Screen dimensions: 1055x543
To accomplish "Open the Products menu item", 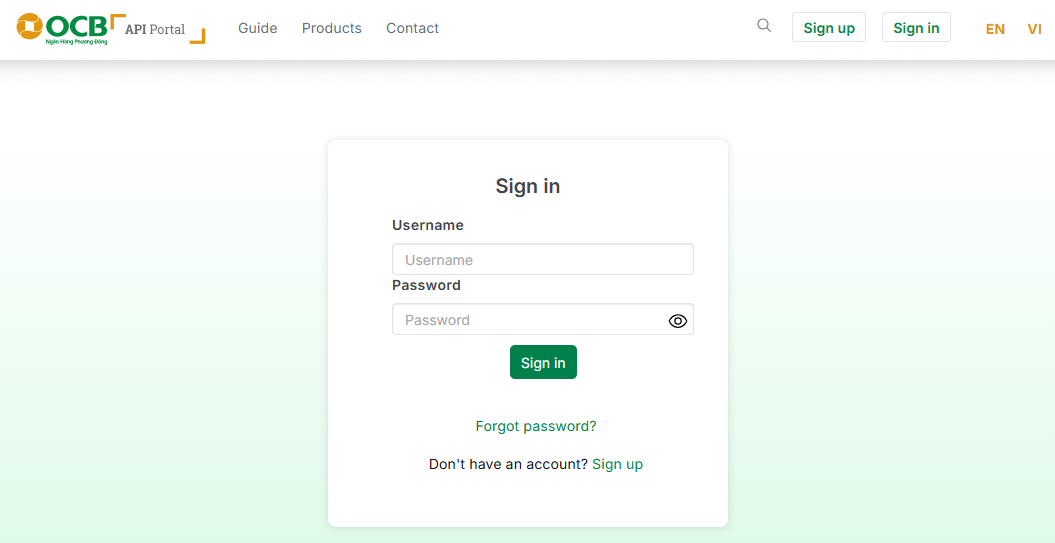I will click(332, 28).
